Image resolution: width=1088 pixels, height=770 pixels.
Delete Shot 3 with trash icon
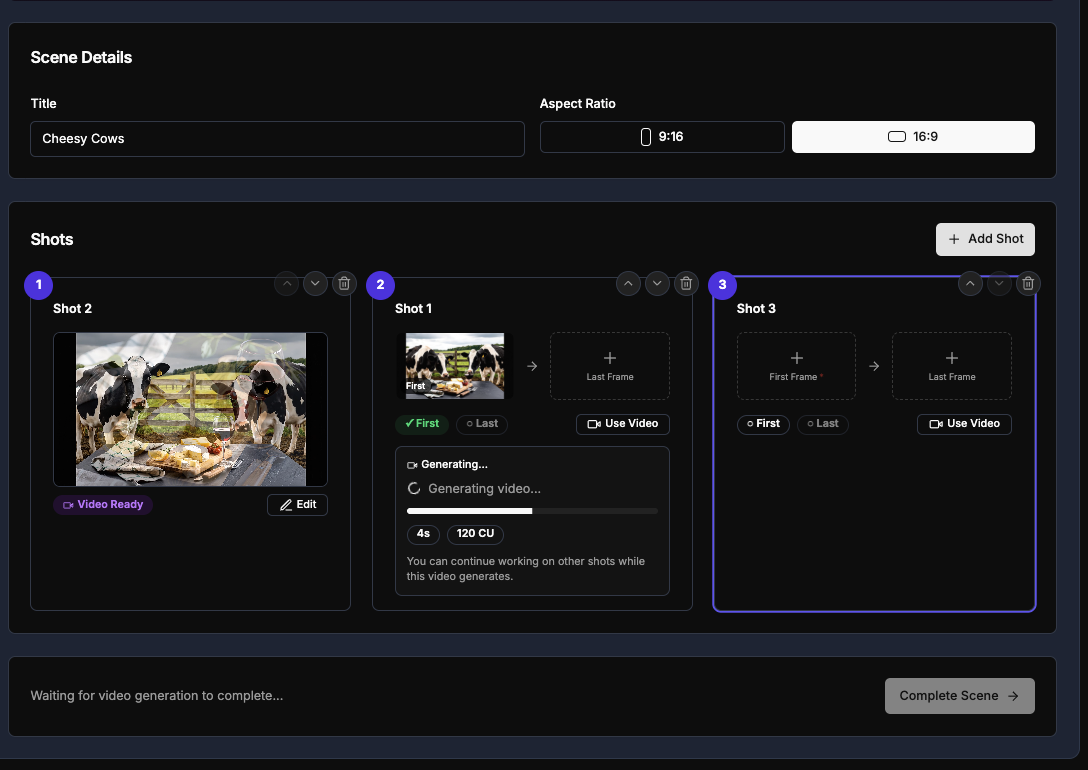[x=1027, y=284]
